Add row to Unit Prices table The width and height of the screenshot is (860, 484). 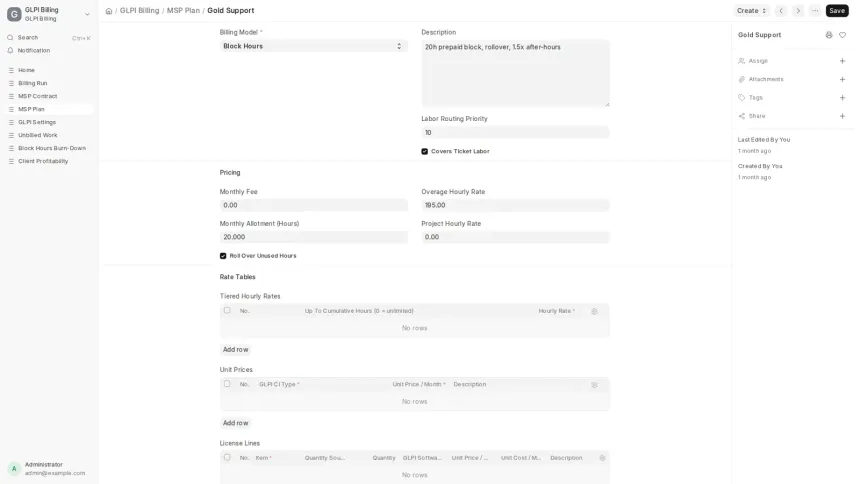[x=235, y=423]
